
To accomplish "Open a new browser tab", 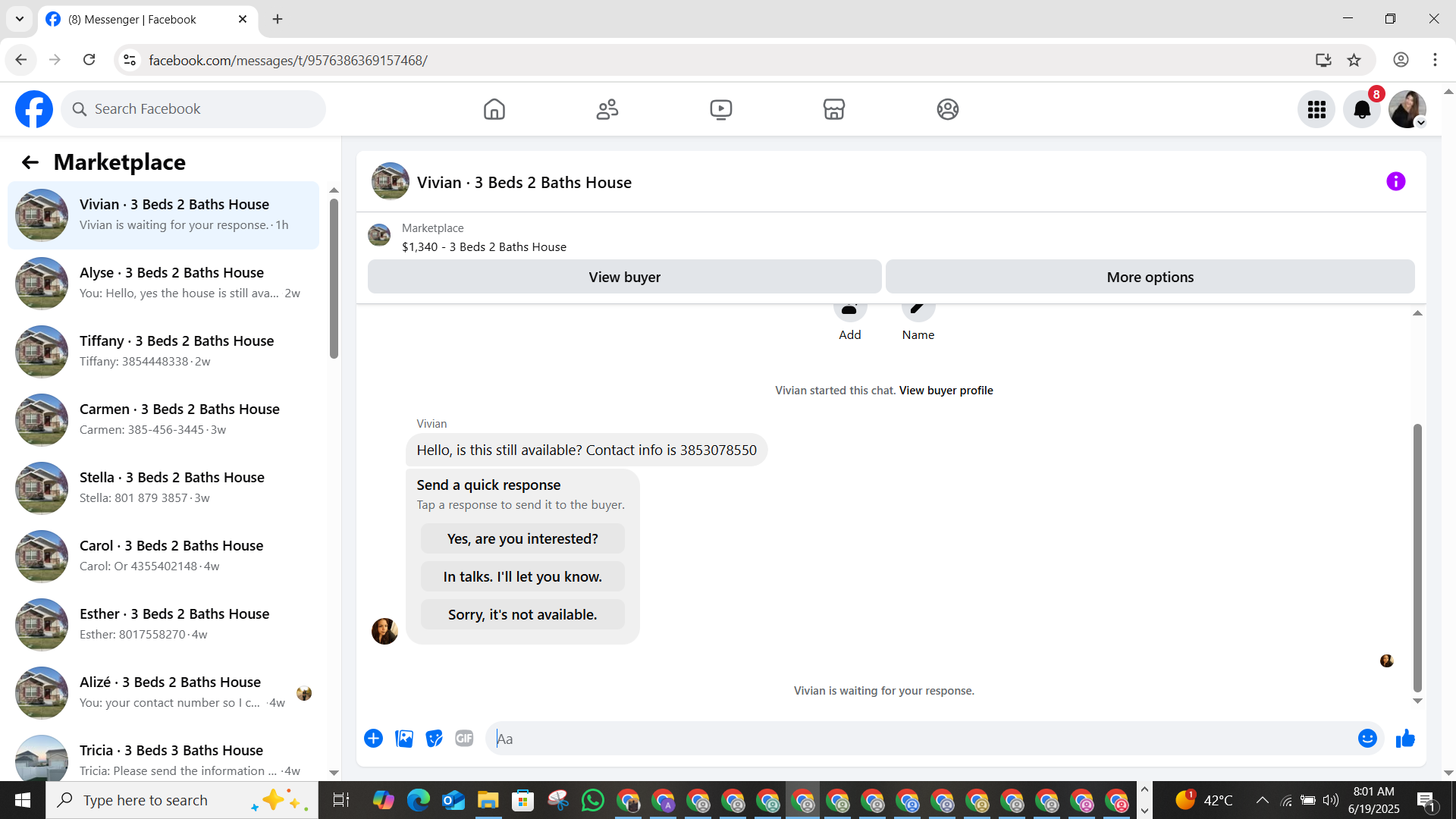I will coord(278,19).
